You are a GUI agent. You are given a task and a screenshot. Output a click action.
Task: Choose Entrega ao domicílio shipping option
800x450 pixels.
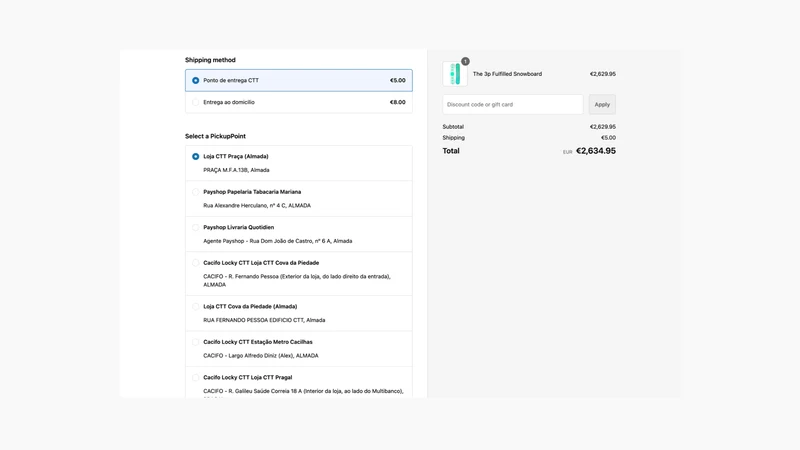(298, 102)
